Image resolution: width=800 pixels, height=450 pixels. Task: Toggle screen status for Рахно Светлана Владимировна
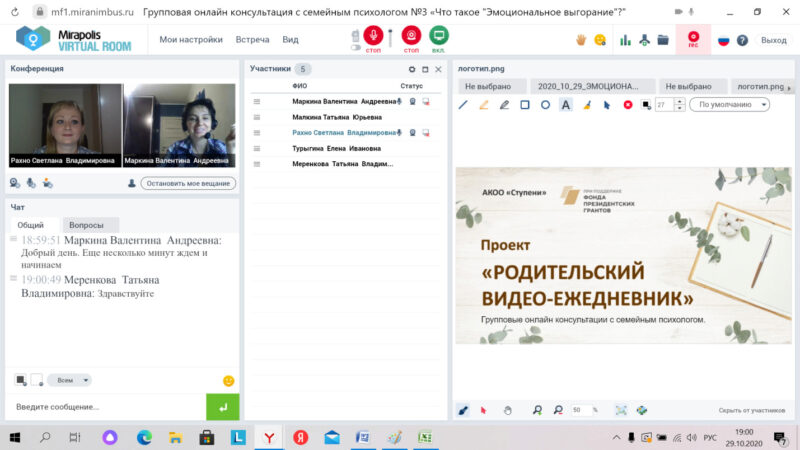[426, 133]
